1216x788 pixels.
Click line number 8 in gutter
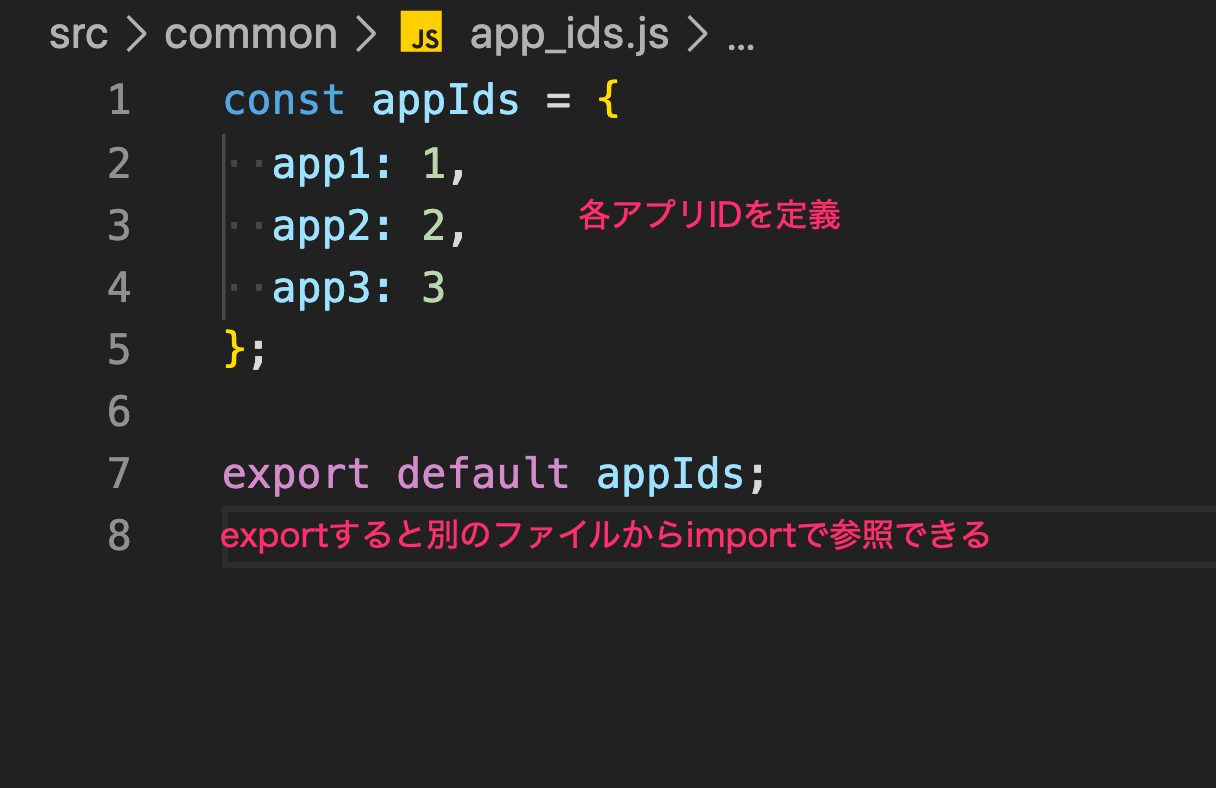(x=119, y=536)
